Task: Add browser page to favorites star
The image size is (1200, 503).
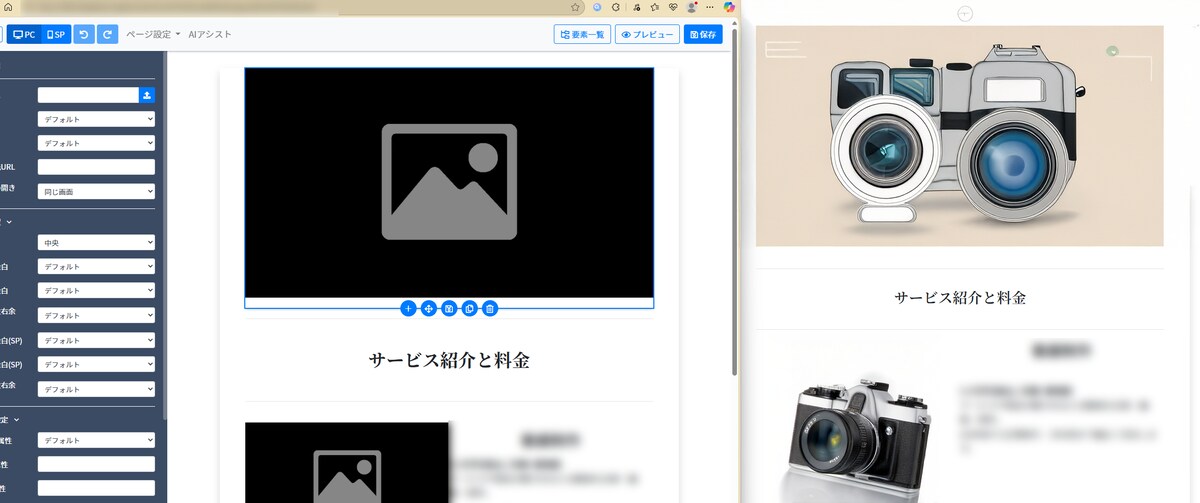Action: [575, 7]
